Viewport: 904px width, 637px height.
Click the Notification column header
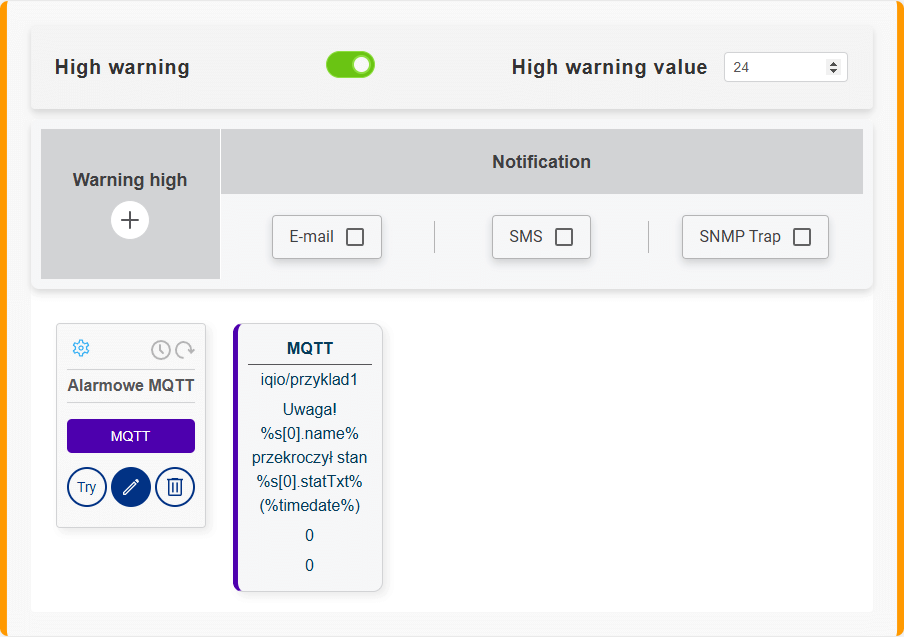[541, 161]
